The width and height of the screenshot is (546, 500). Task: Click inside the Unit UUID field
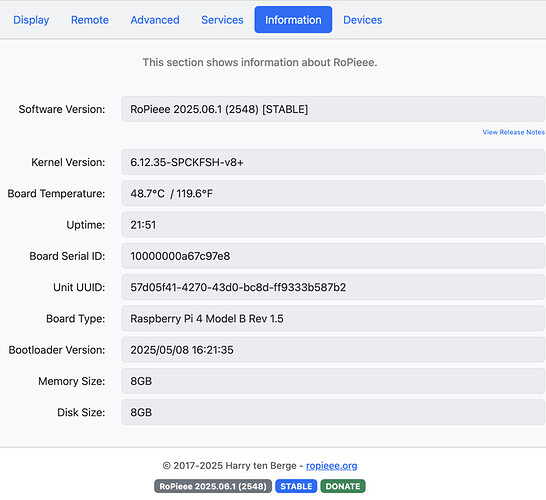pyautogui.click(x=333, y=287)
